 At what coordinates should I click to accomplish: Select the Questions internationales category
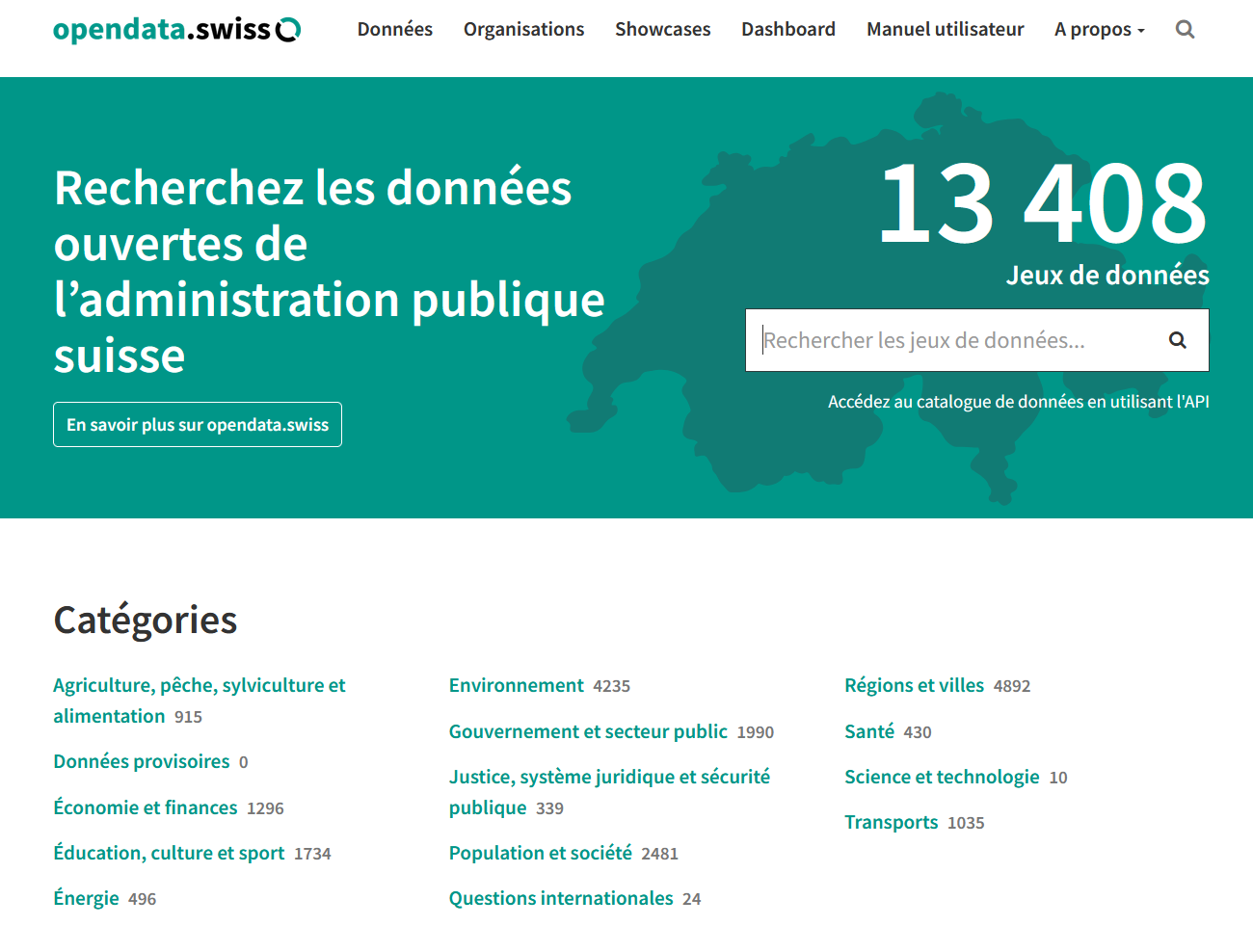[x=561, y=898]
